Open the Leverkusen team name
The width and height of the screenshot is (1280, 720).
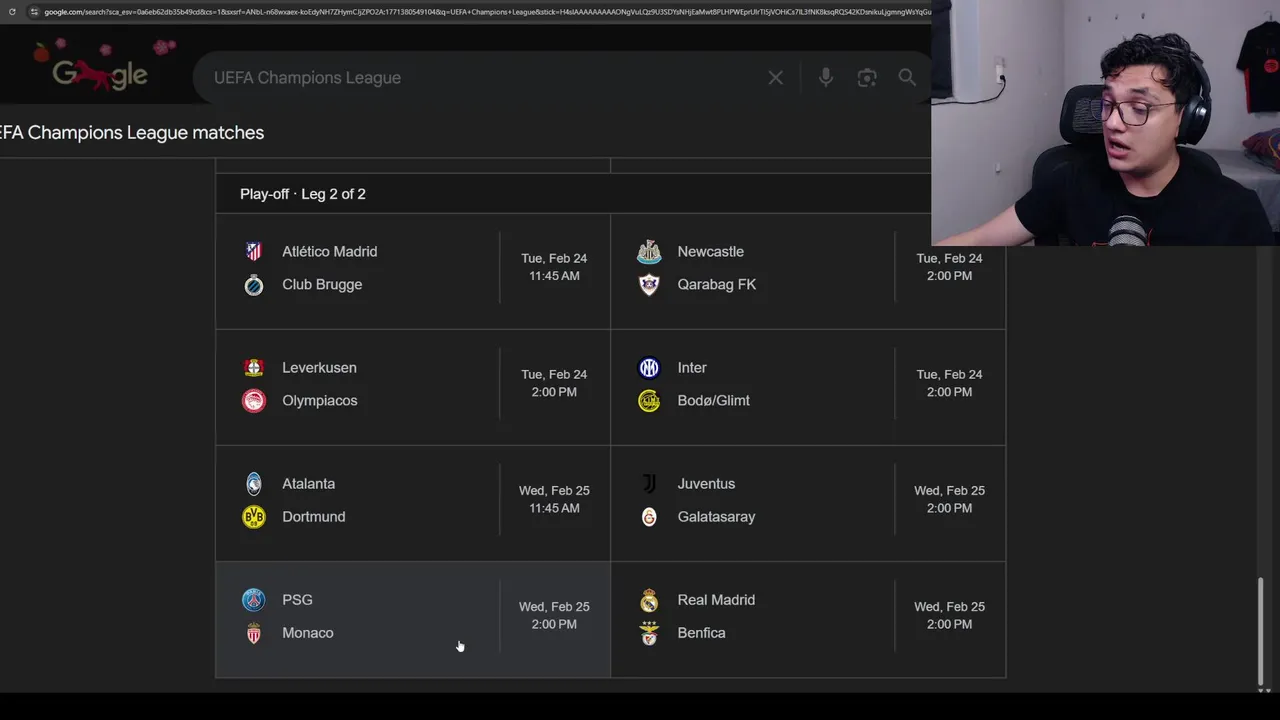[319, 368]
